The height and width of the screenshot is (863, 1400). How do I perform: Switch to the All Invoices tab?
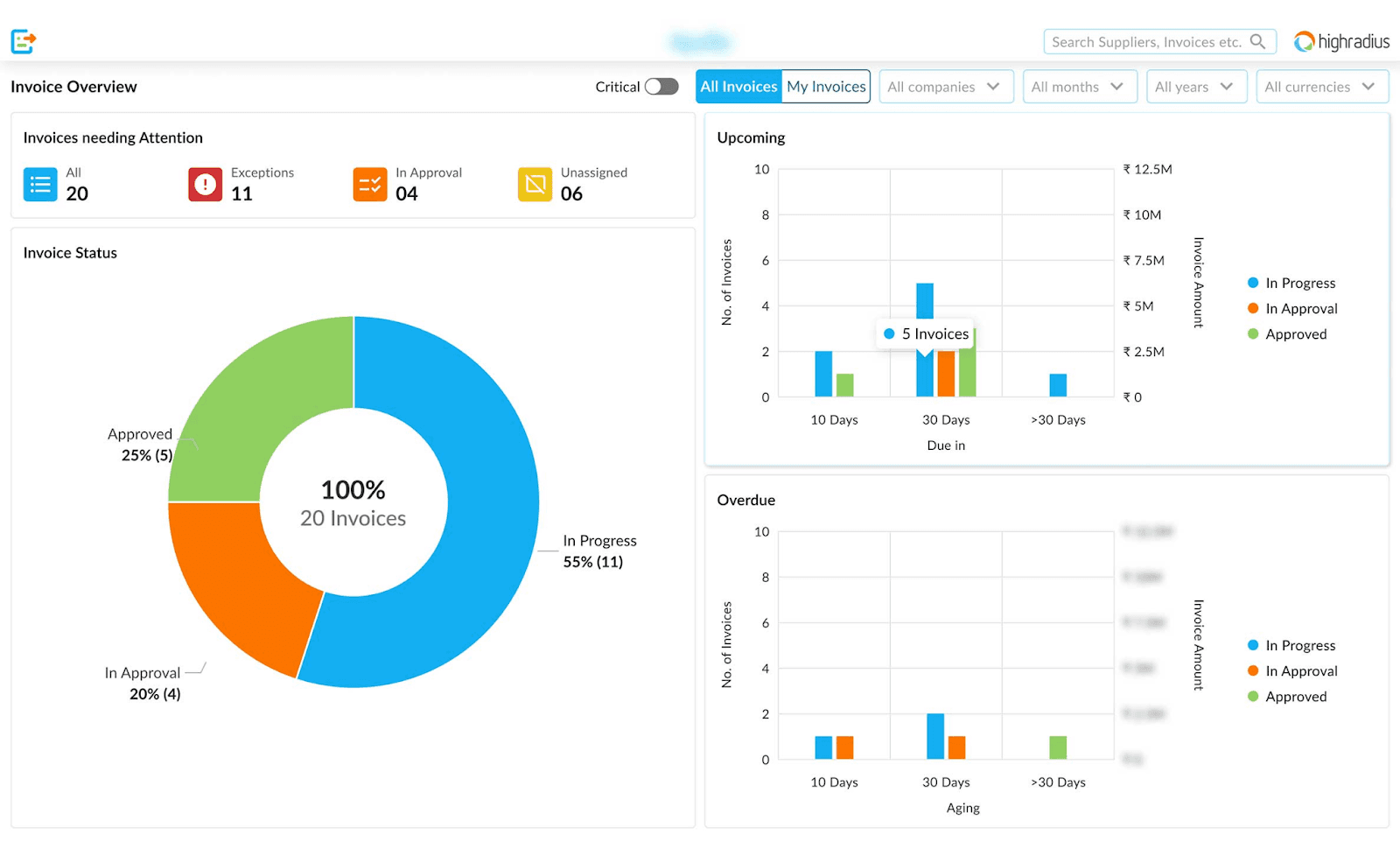pyautogui.click(x=738, y=87)
